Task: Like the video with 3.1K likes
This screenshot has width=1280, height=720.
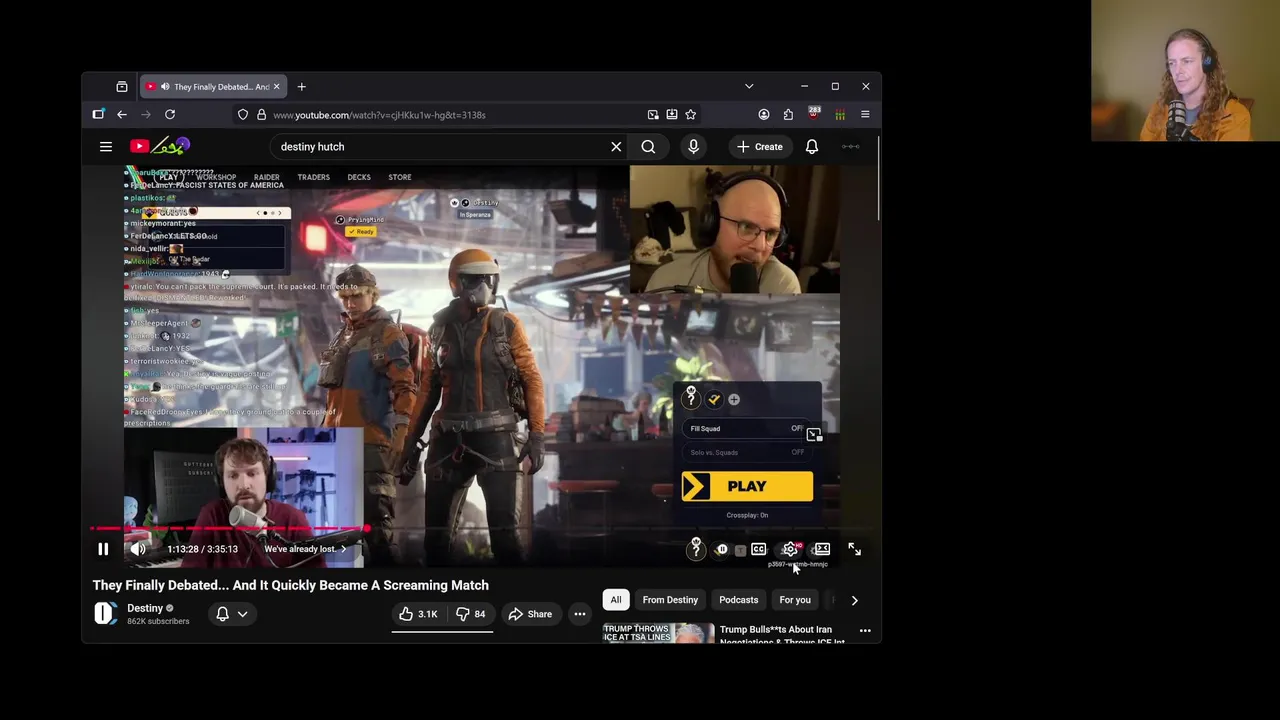Action: tap(418, 614)
